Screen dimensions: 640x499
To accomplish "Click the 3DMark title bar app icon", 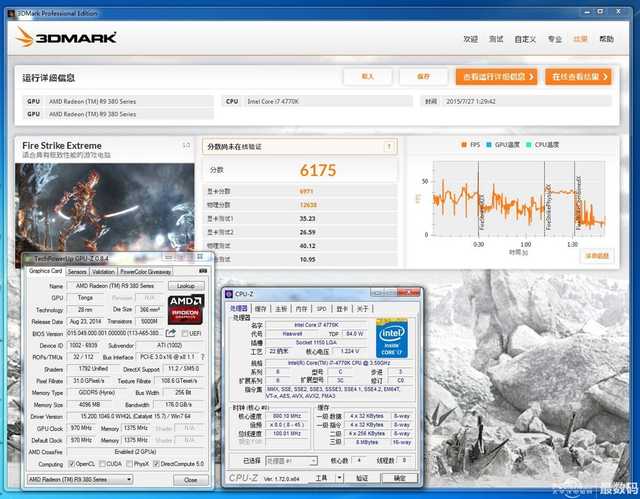I will coord(11,13).
